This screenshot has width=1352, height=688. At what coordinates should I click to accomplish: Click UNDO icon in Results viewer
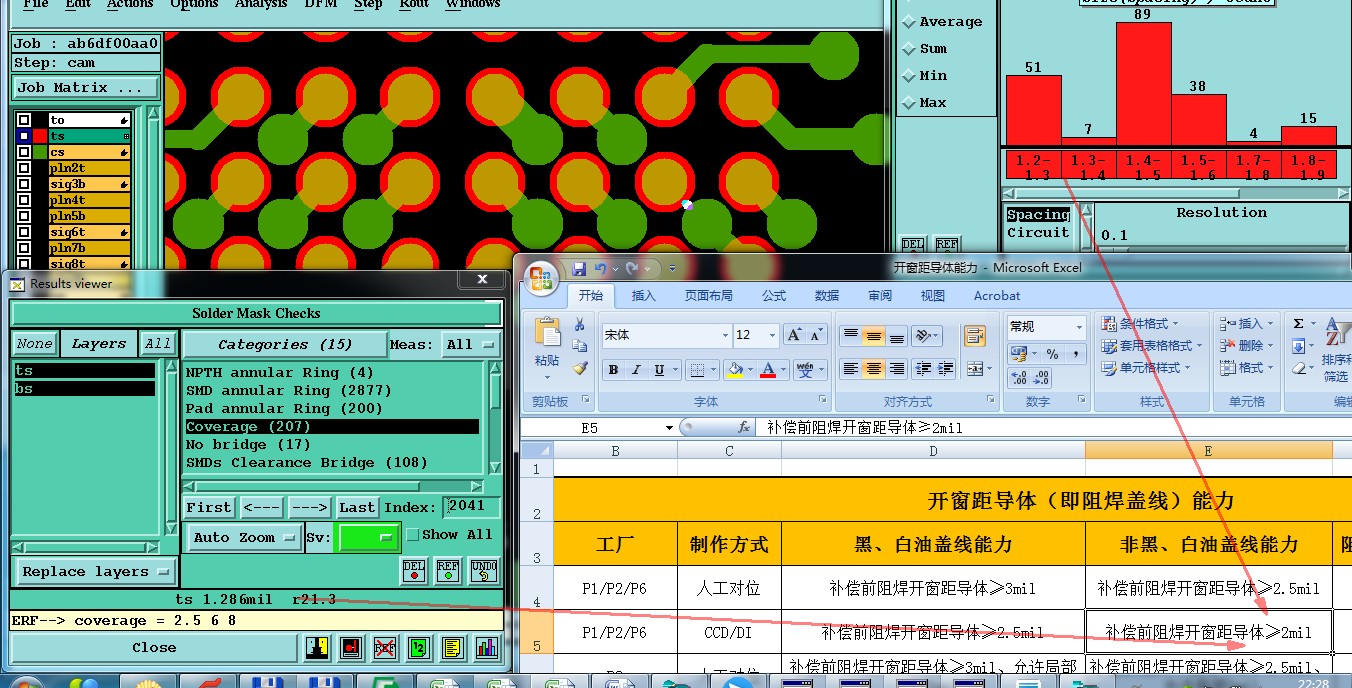coord(483,571)
